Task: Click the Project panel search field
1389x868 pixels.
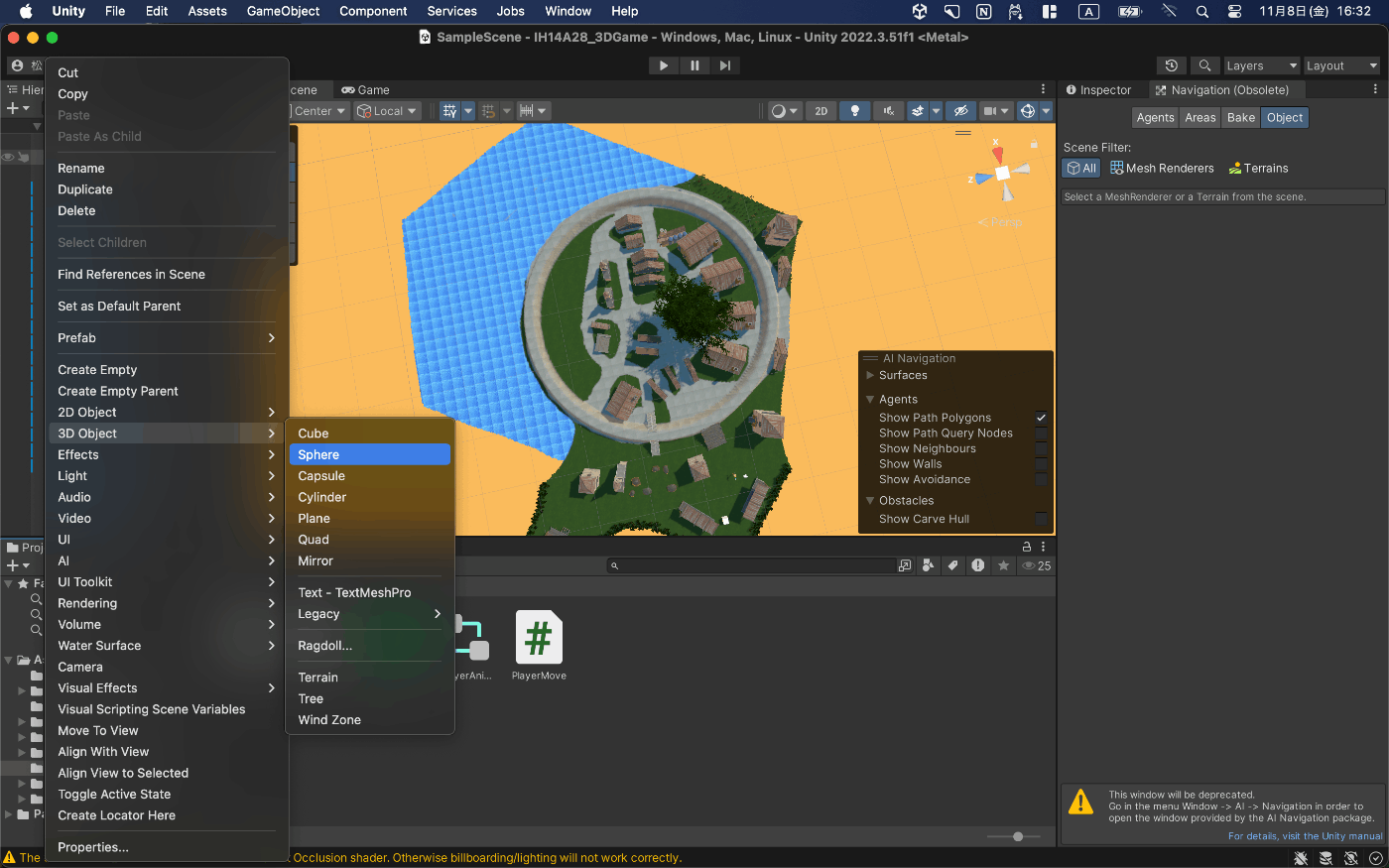Action: click(x=752, y=565)
